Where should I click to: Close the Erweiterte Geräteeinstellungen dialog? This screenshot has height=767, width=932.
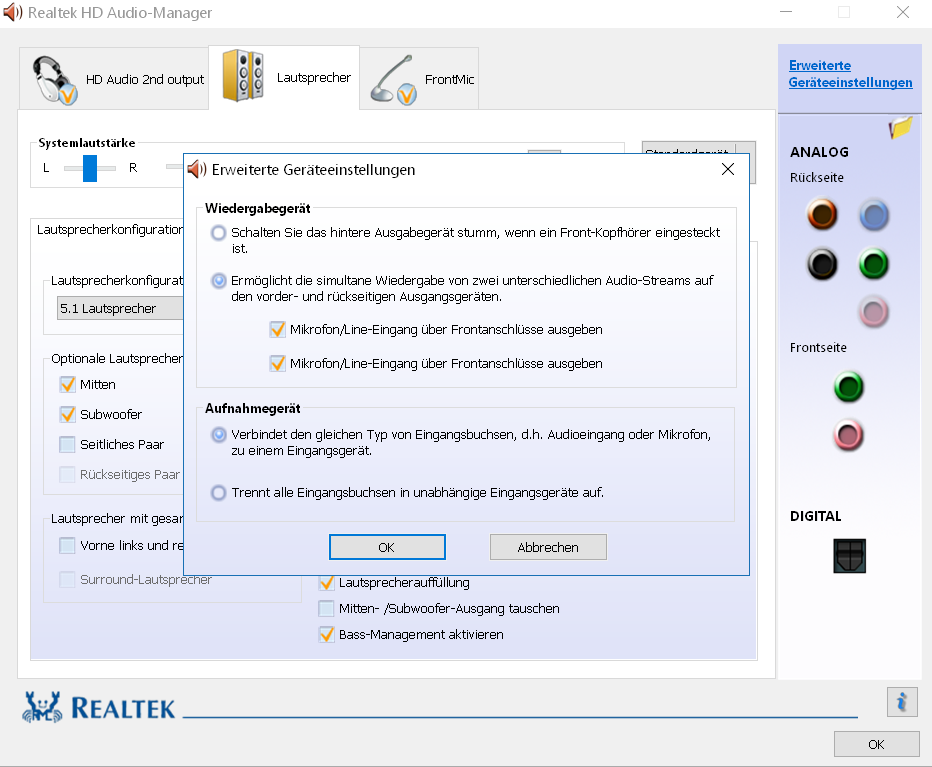tap(728, 169)
